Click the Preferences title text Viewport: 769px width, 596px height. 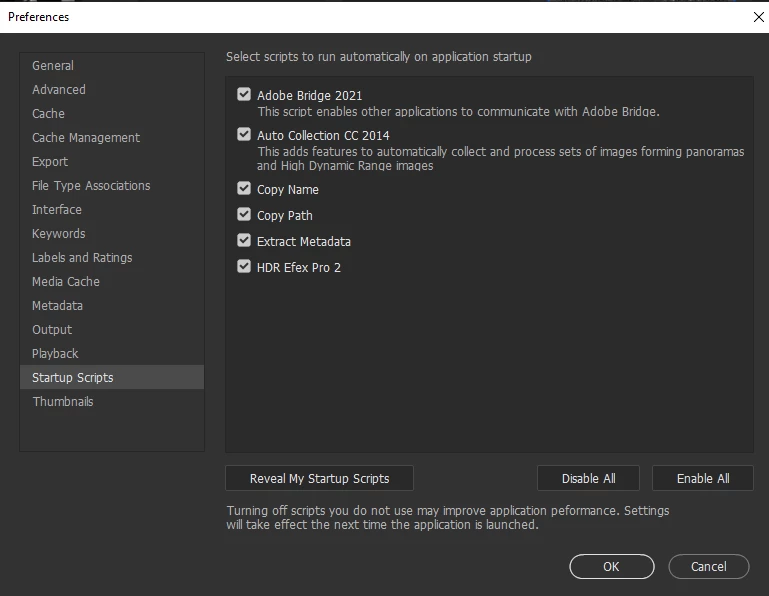pos(39,17)
